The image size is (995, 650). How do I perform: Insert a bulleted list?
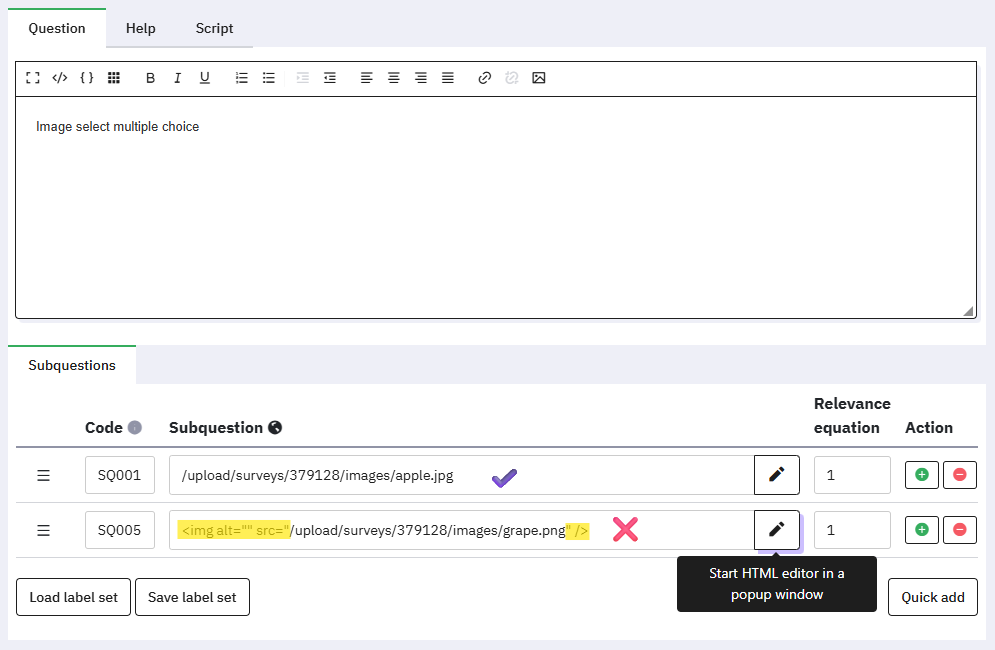point(268,78)
